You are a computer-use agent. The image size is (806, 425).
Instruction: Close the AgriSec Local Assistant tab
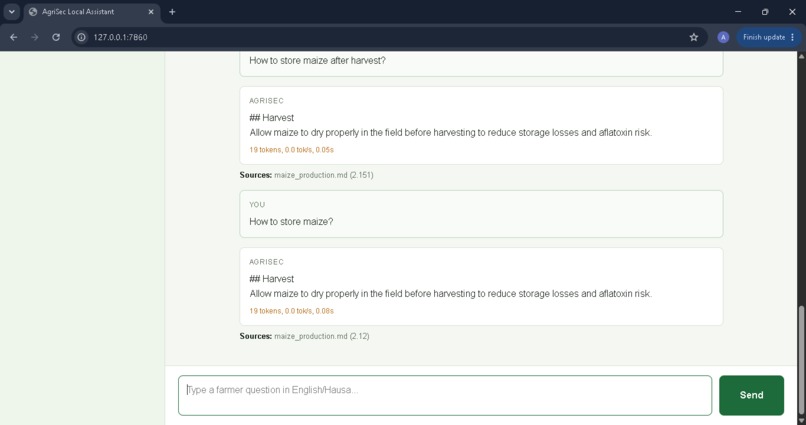pyautogui.click(x=151, y=12)
